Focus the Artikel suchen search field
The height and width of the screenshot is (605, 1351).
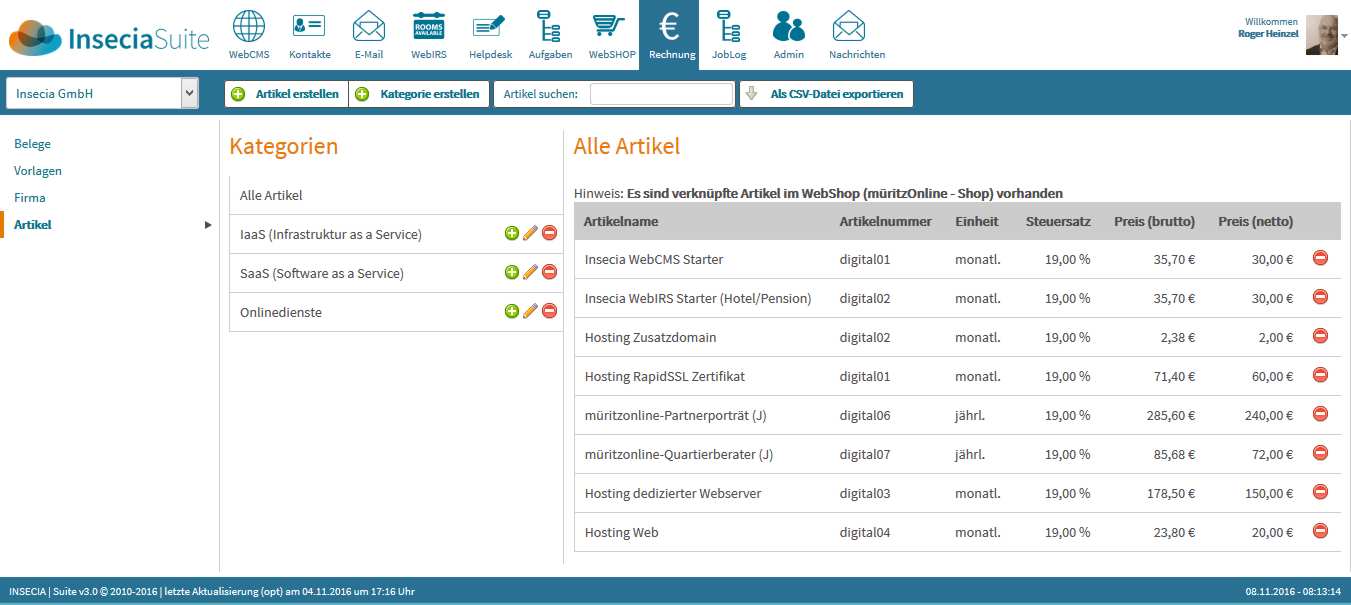tap(662, 94)
